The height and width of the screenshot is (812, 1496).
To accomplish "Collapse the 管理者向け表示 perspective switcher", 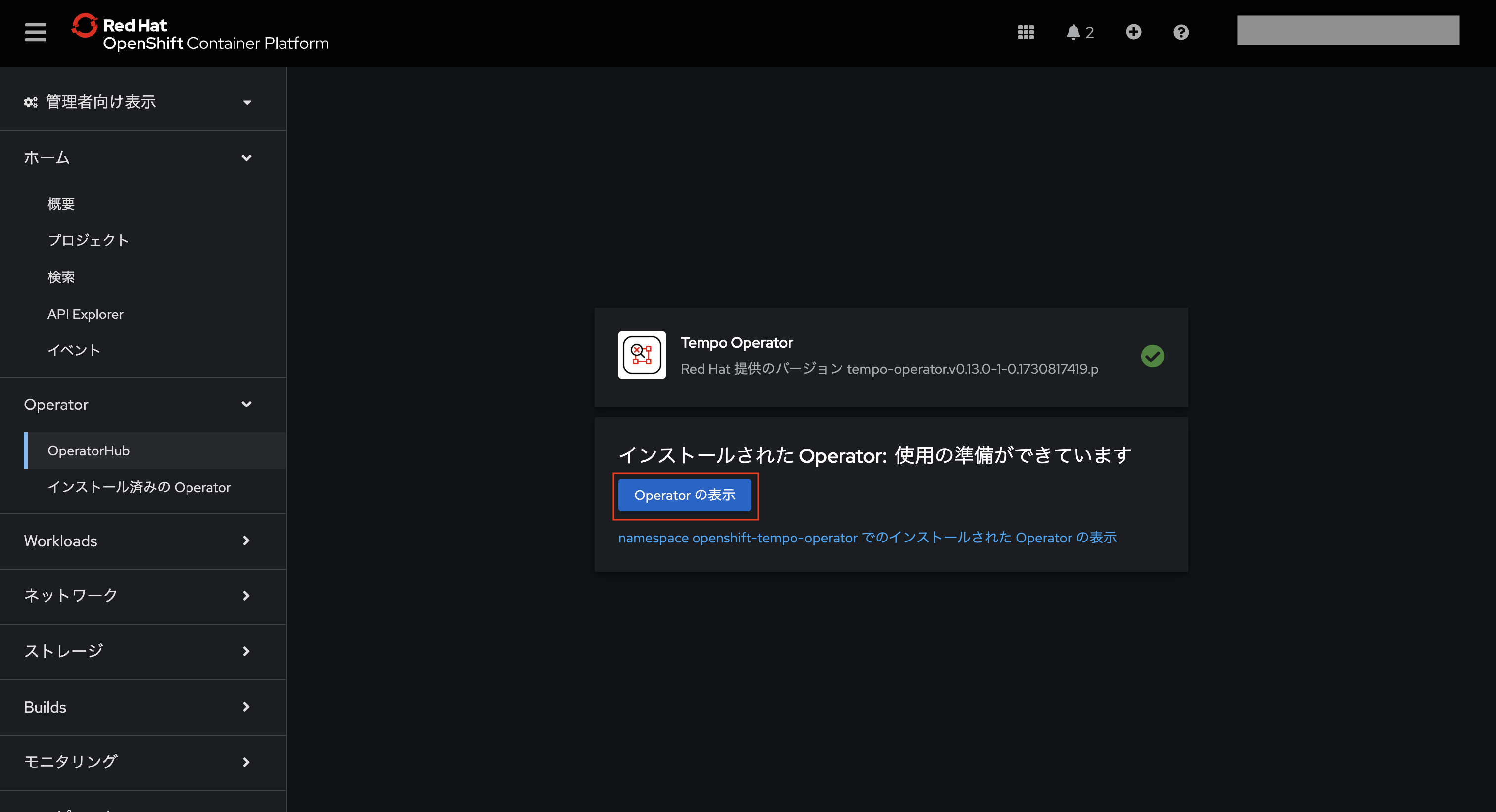I will pyautogui.click(x=247, y=102).
